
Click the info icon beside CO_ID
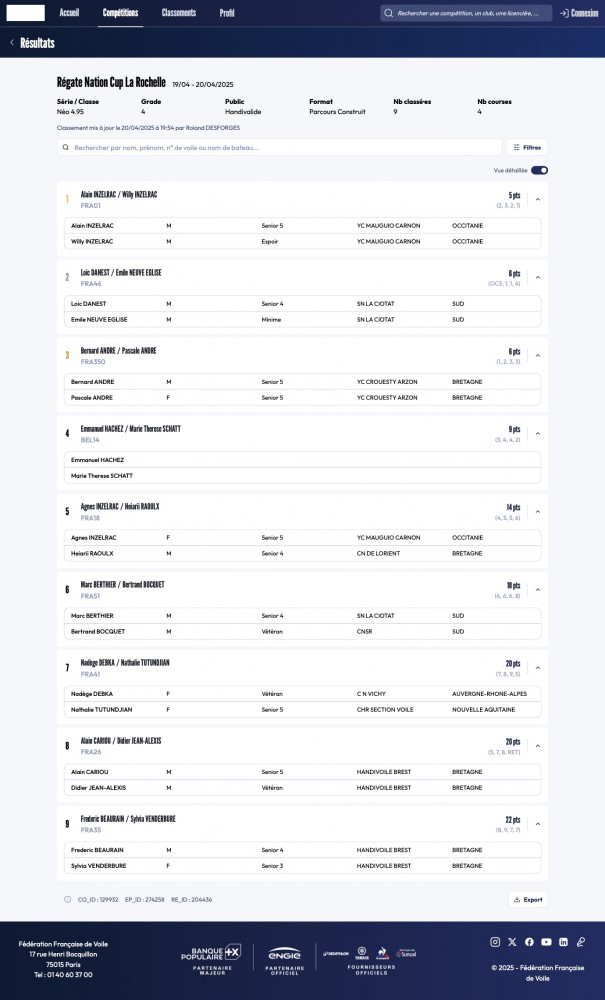tap(68, 899)
